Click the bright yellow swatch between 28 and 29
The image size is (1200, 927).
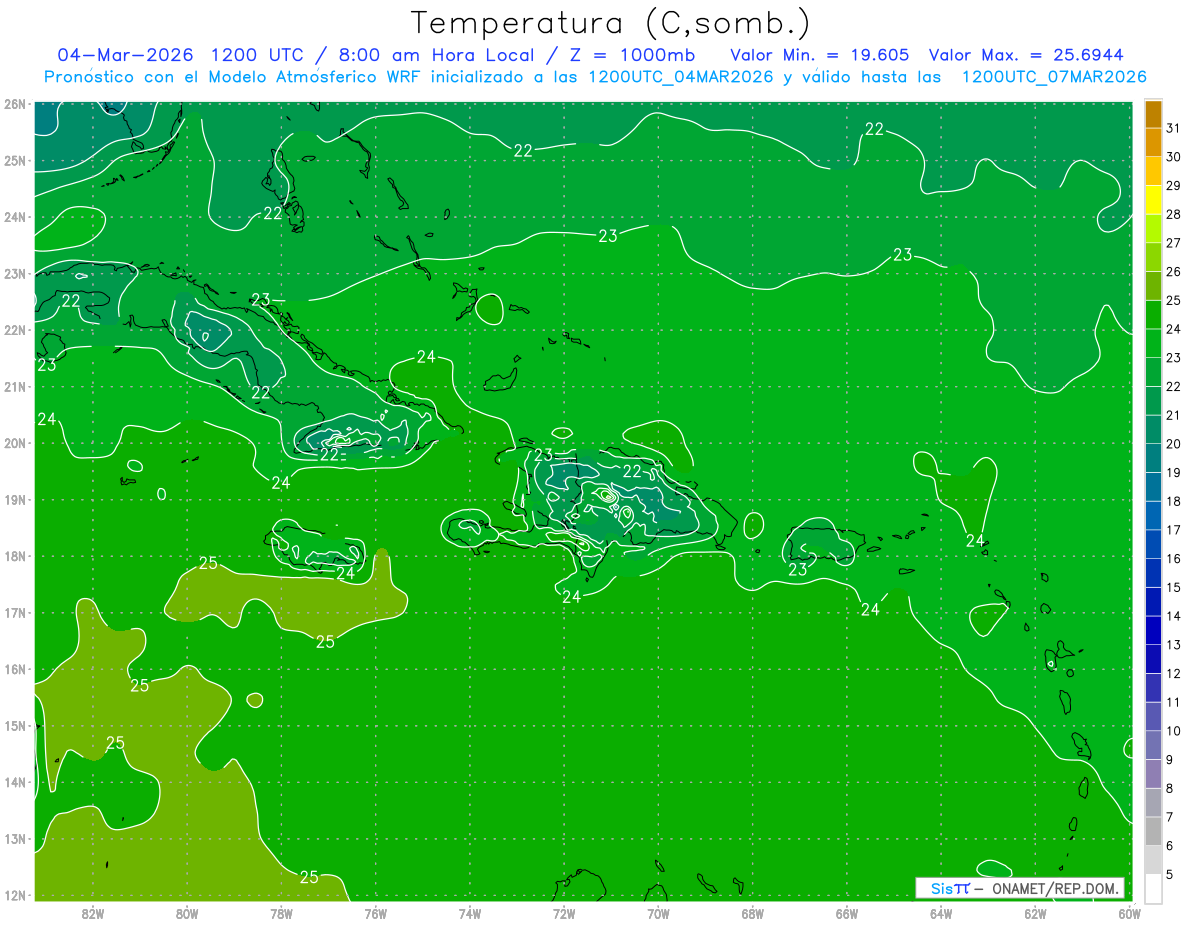[1153, 200]
